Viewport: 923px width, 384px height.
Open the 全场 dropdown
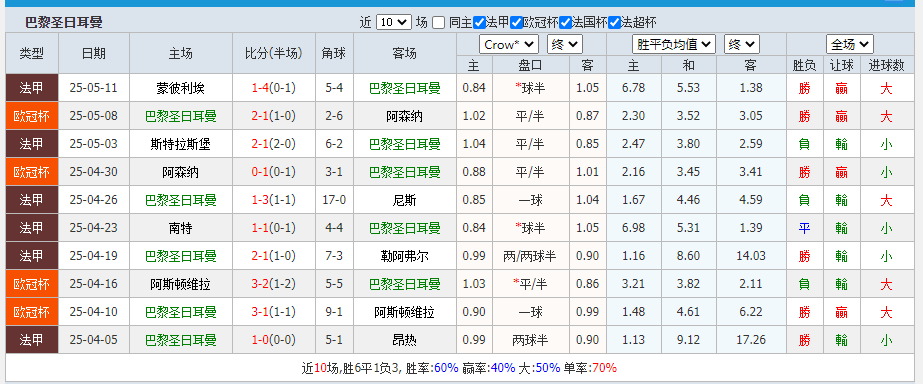(849, 44)
